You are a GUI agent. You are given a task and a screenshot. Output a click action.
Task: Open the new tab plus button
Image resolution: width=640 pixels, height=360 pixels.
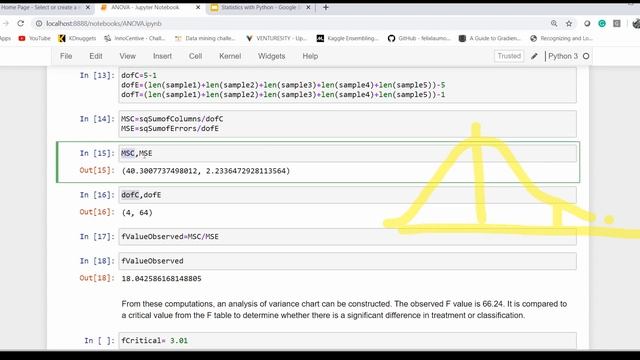coord(326,7)
